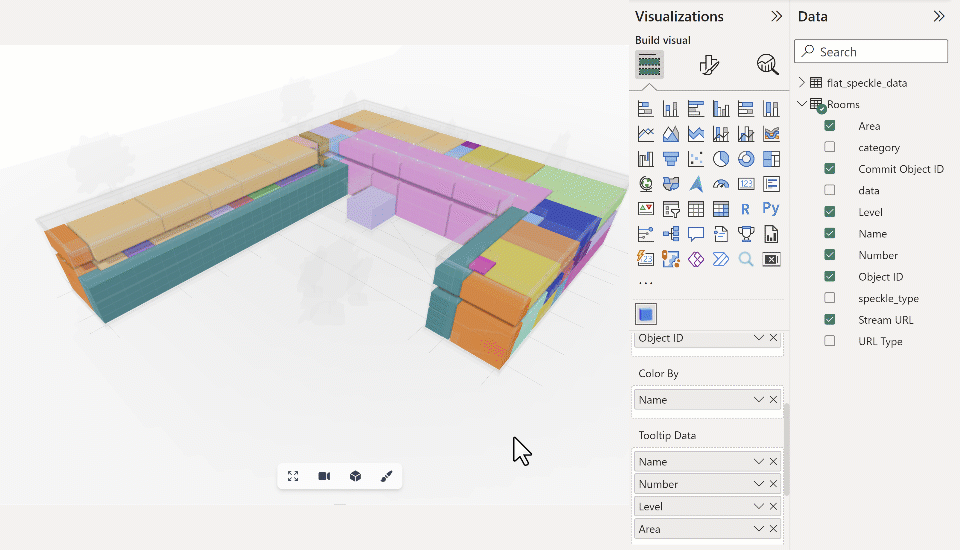Collapse the Data pane

click(x=939, y=16)
